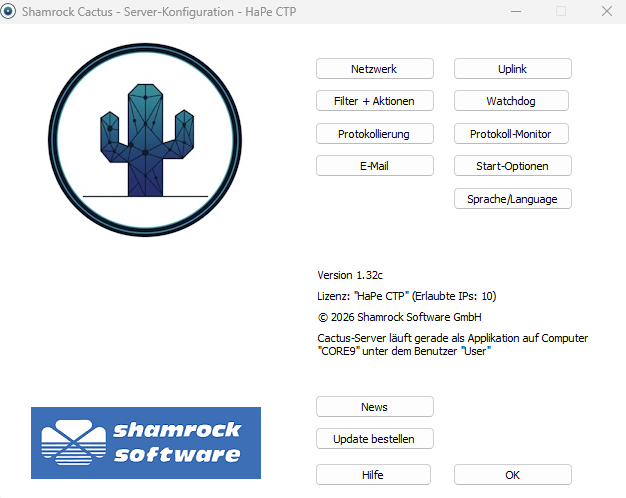Open the Hilfe help
Image resolution: width=626 pixels, height=498 pixels.
click(373, 474)
